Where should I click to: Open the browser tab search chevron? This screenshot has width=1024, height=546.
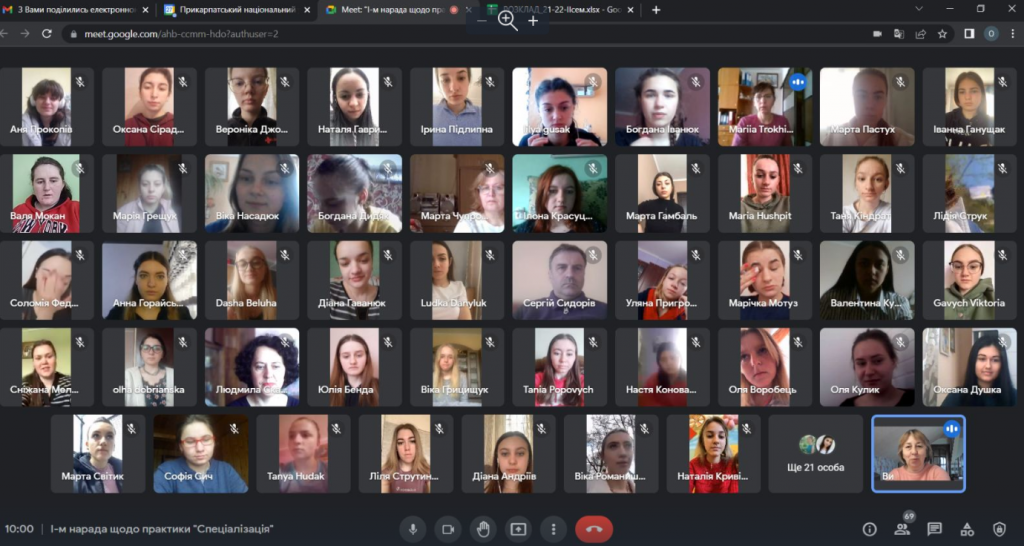[x=919, y=9]
